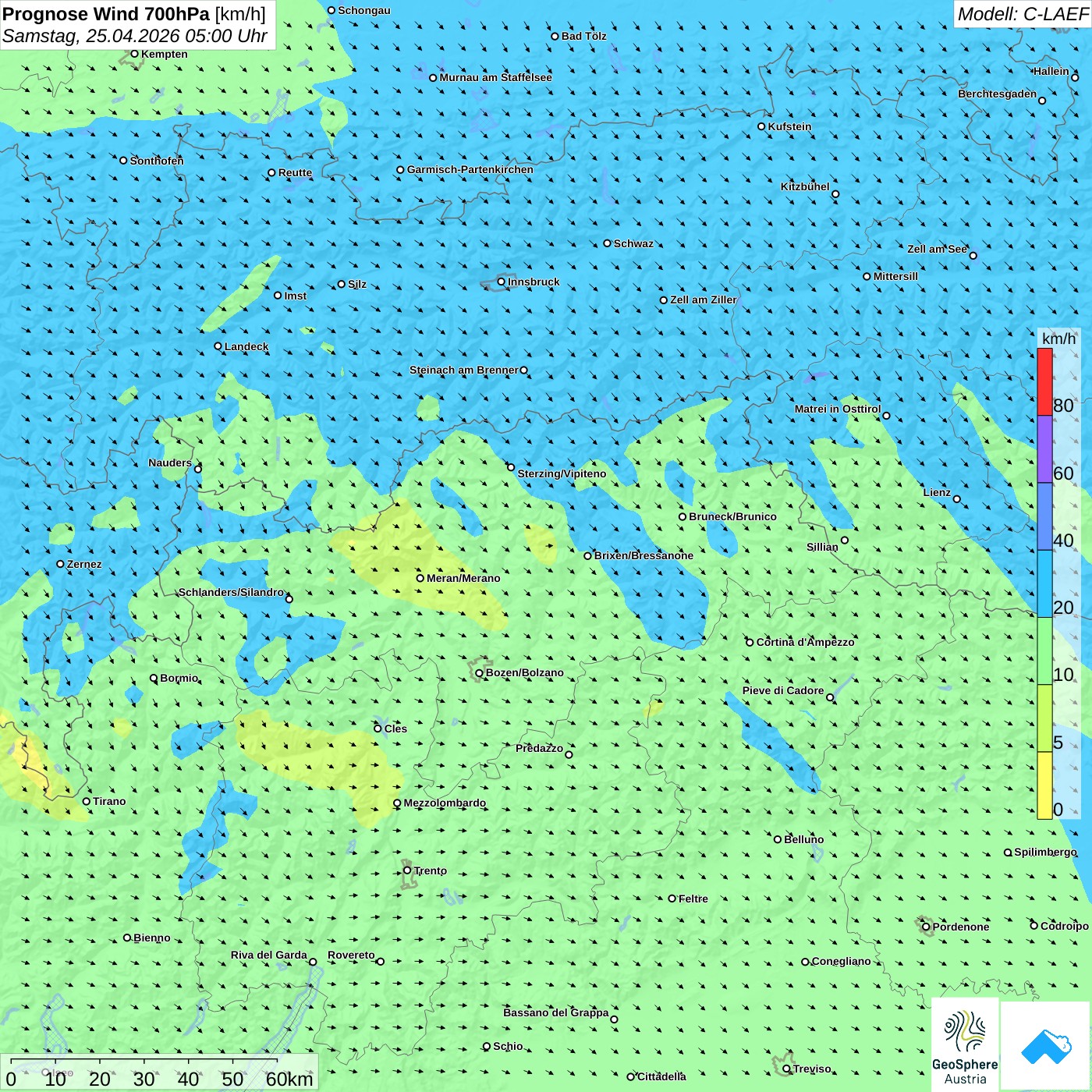Click the 'km/h' legend heading
The width and height of the screenshot is (1092, 1092).
[1058, 339]
